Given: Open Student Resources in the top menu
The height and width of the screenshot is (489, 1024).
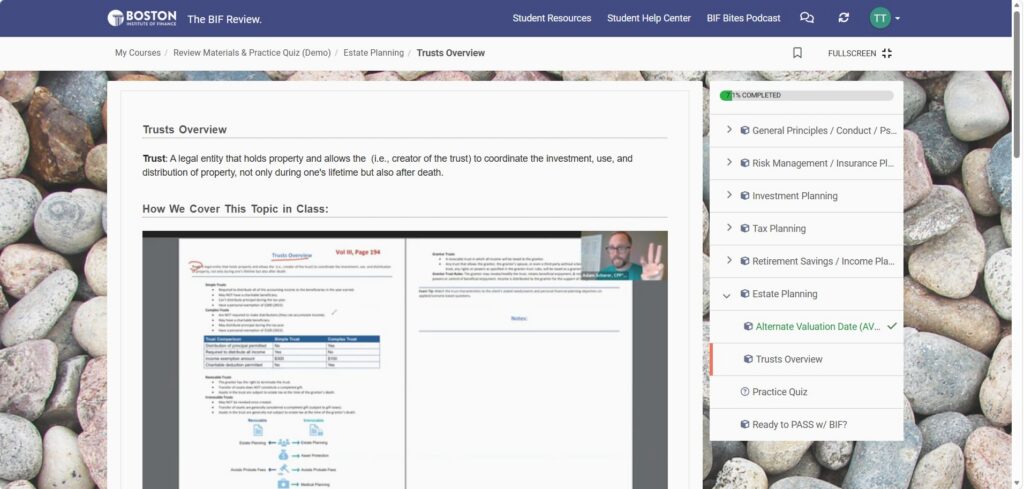Looking at the screenshot, I should point(551,18).
